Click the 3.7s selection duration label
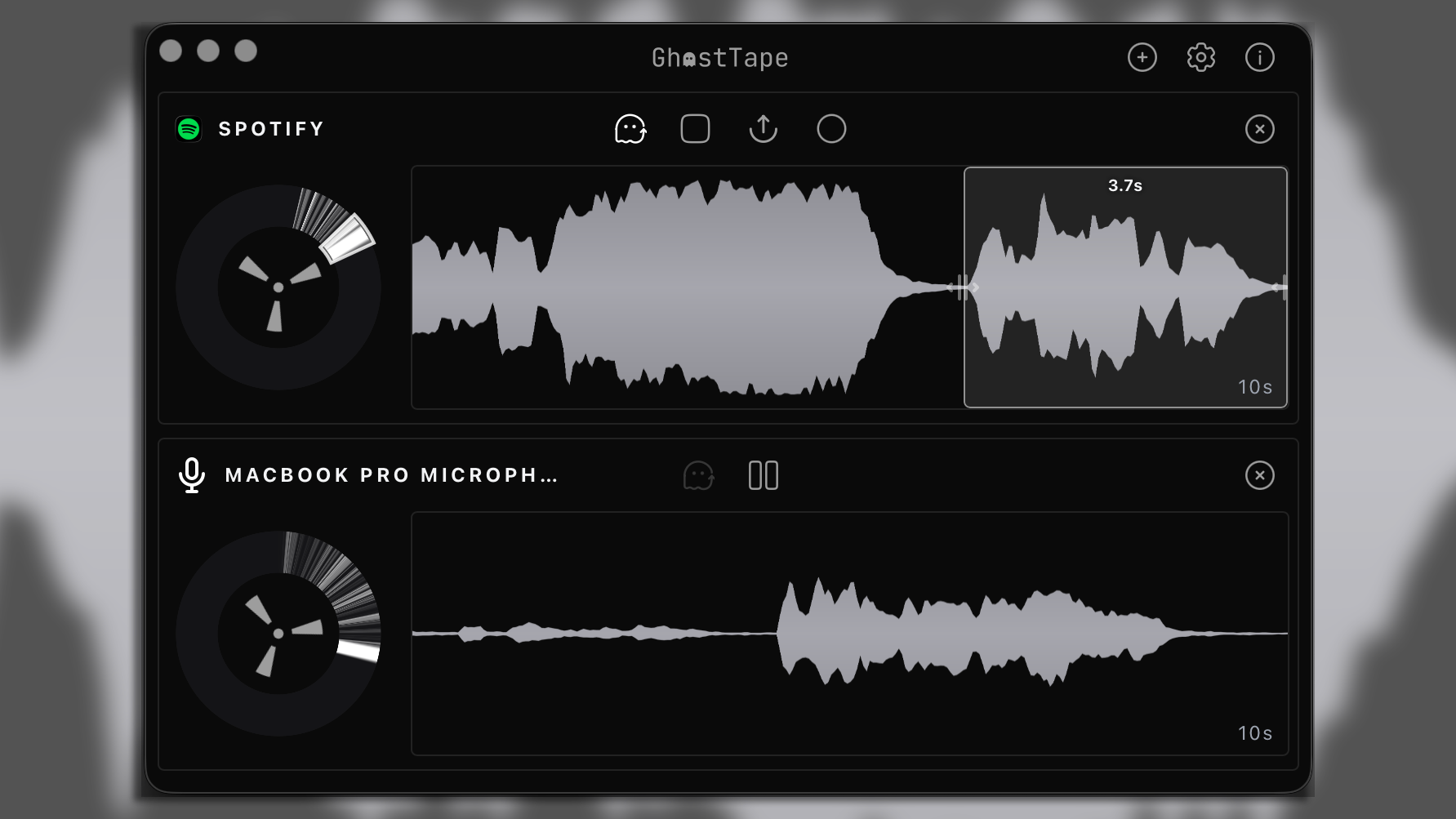Screen dimensions: 1456x819 click(1124, 185)
